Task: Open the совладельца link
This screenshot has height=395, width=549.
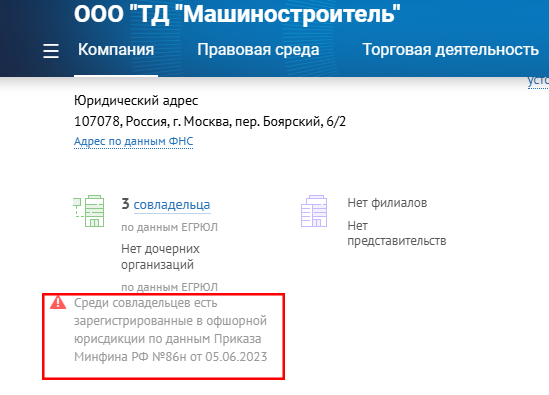Action: click(x=172, y=205)
